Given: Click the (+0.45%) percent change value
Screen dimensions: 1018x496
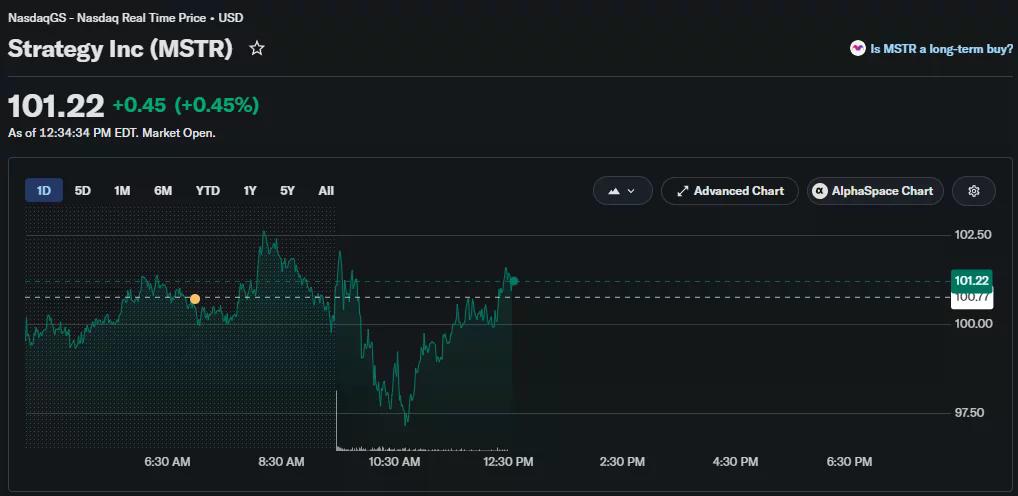Looking at the screenshot, I should tap(217, 105).
